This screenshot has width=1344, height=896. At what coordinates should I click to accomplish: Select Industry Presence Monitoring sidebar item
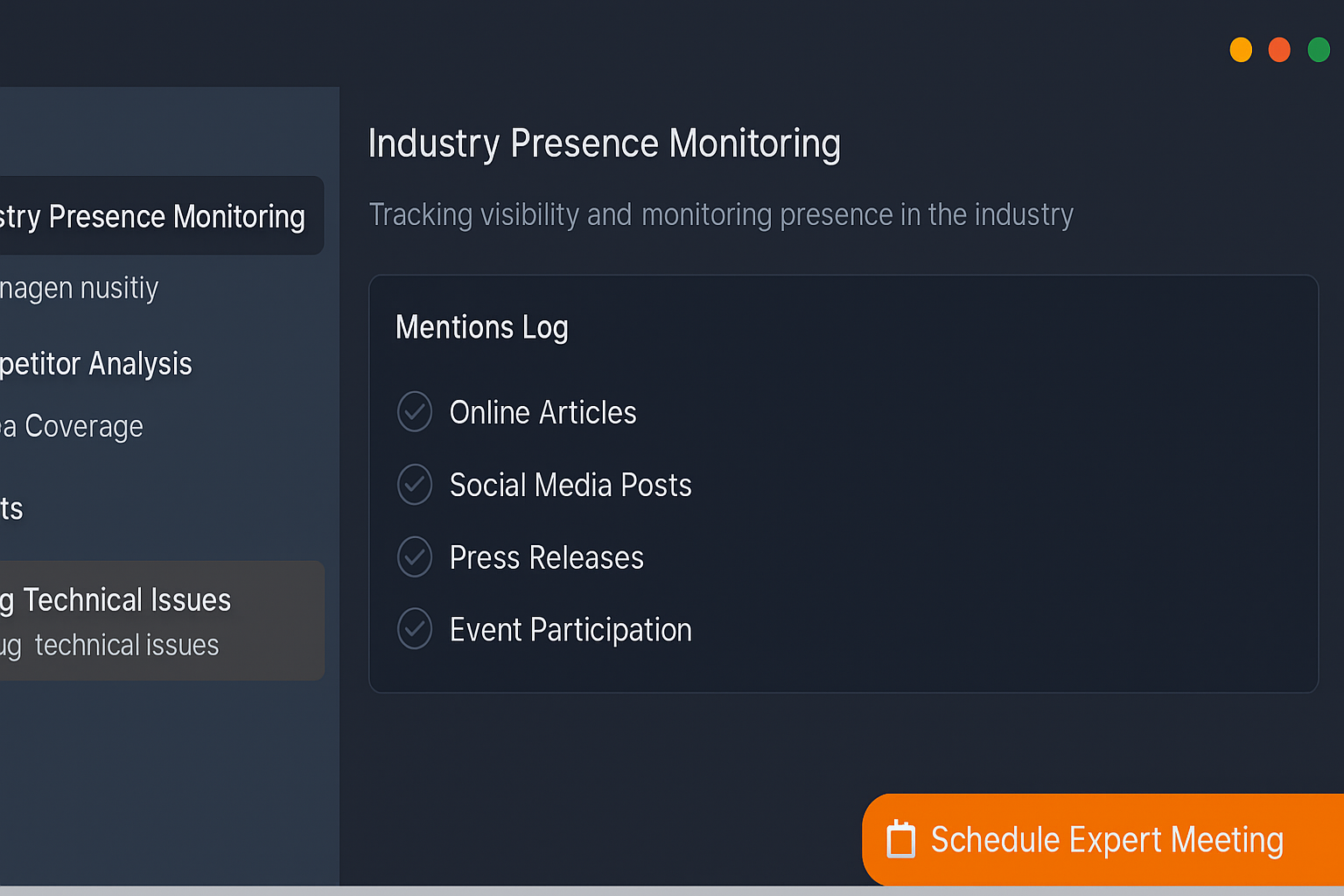[x=157, y=216]
